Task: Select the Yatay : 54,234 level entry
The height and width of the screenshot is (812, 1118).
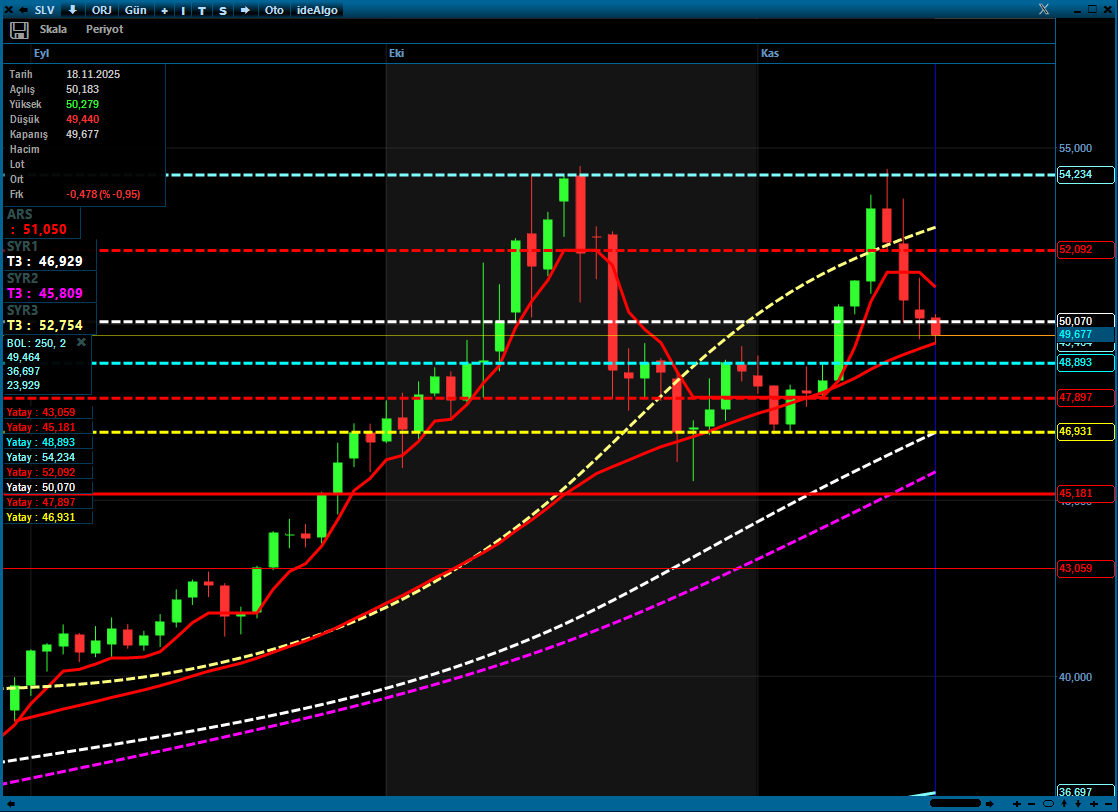Action: point(48,457)
